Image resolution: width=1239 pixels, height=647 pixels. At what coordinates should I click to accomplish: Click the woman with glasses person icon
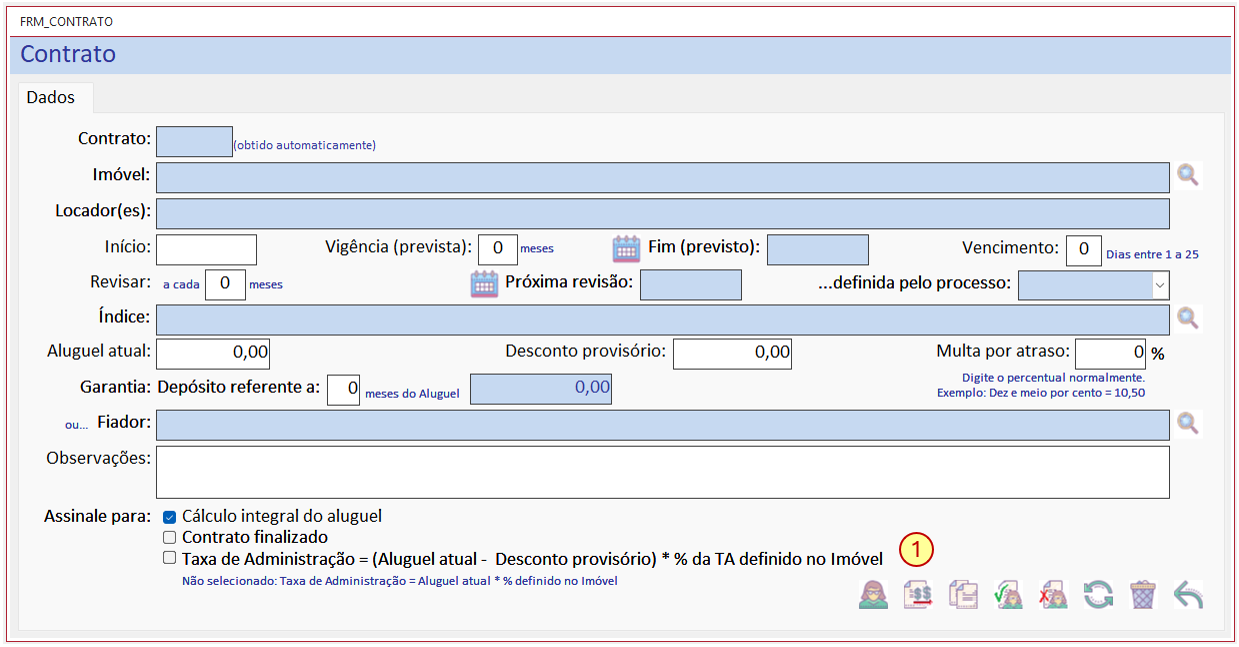click(x=874, y=595)
